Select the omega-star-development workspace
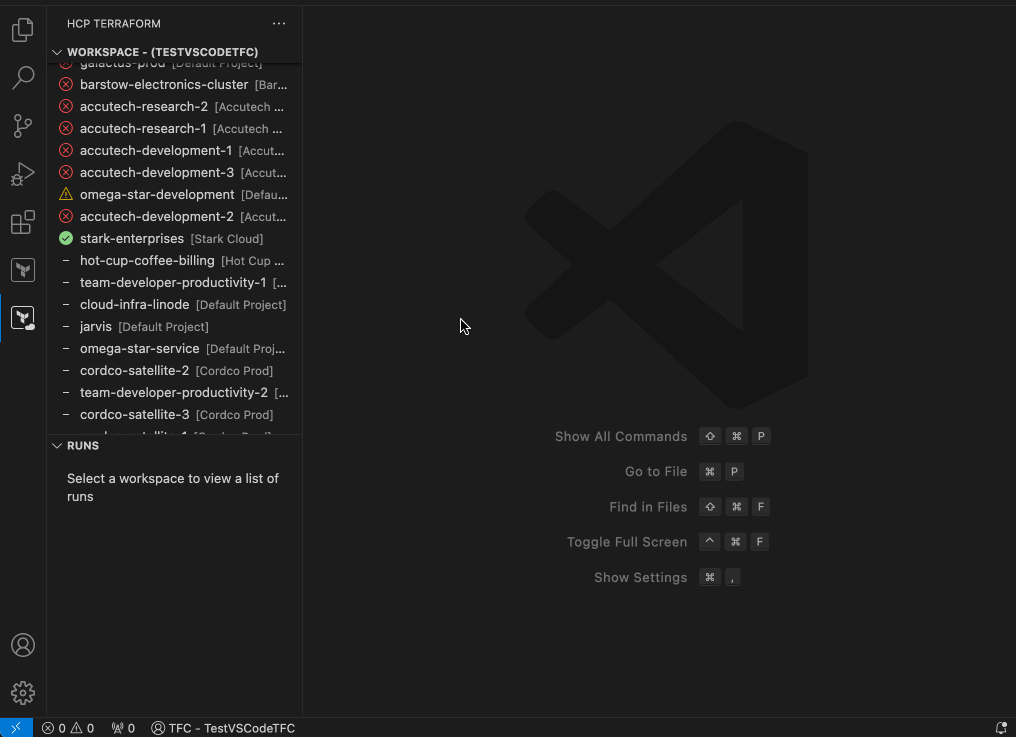The height and width of the screenshot is (737, 1016). 174,194
